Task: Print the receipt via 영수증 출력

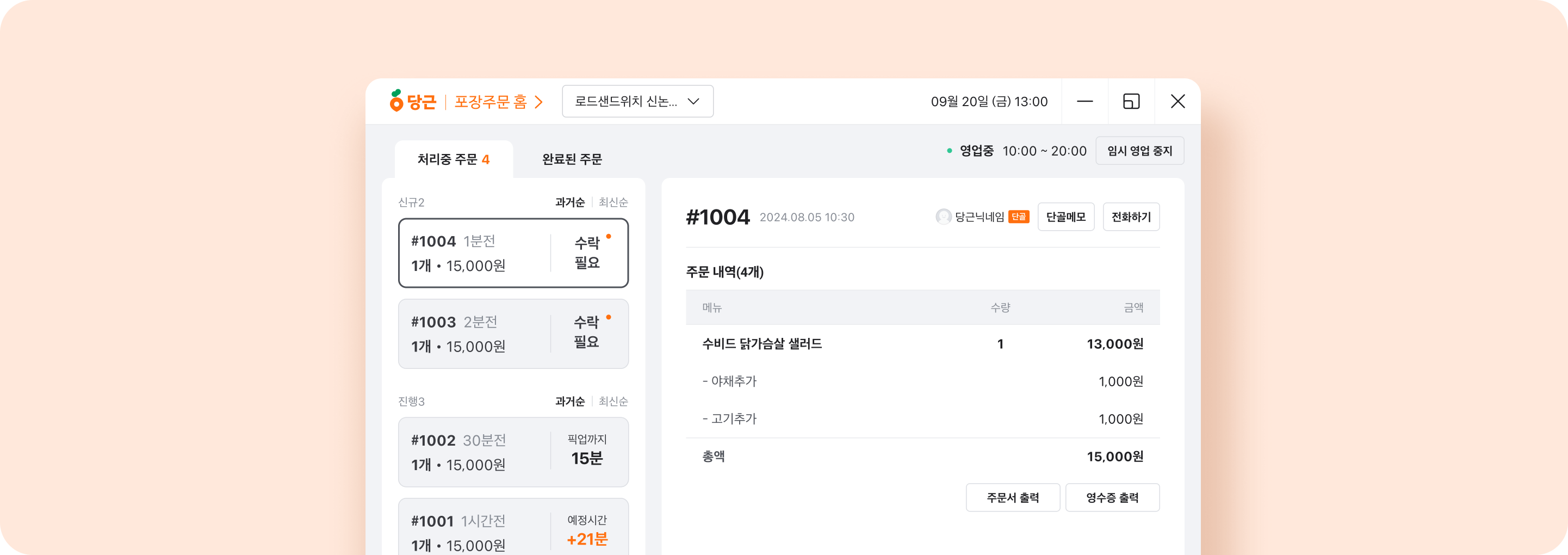Action: [x=1112, y=498]
